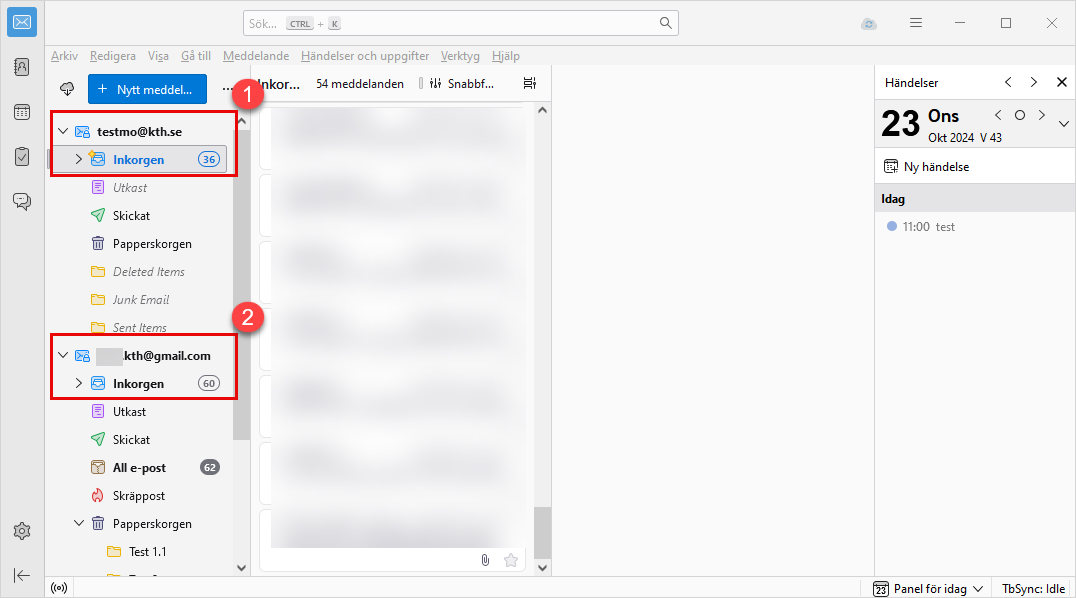Collapse the testmo@kth.se account tree
This screenshot has width=1076, height=598.
click(x=63, y=131)
